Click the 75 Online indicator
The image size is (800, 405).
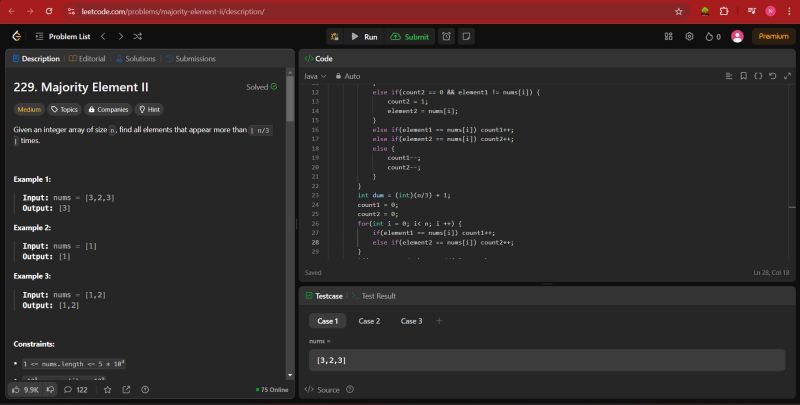pyautogui.click(x=272, y=390)
